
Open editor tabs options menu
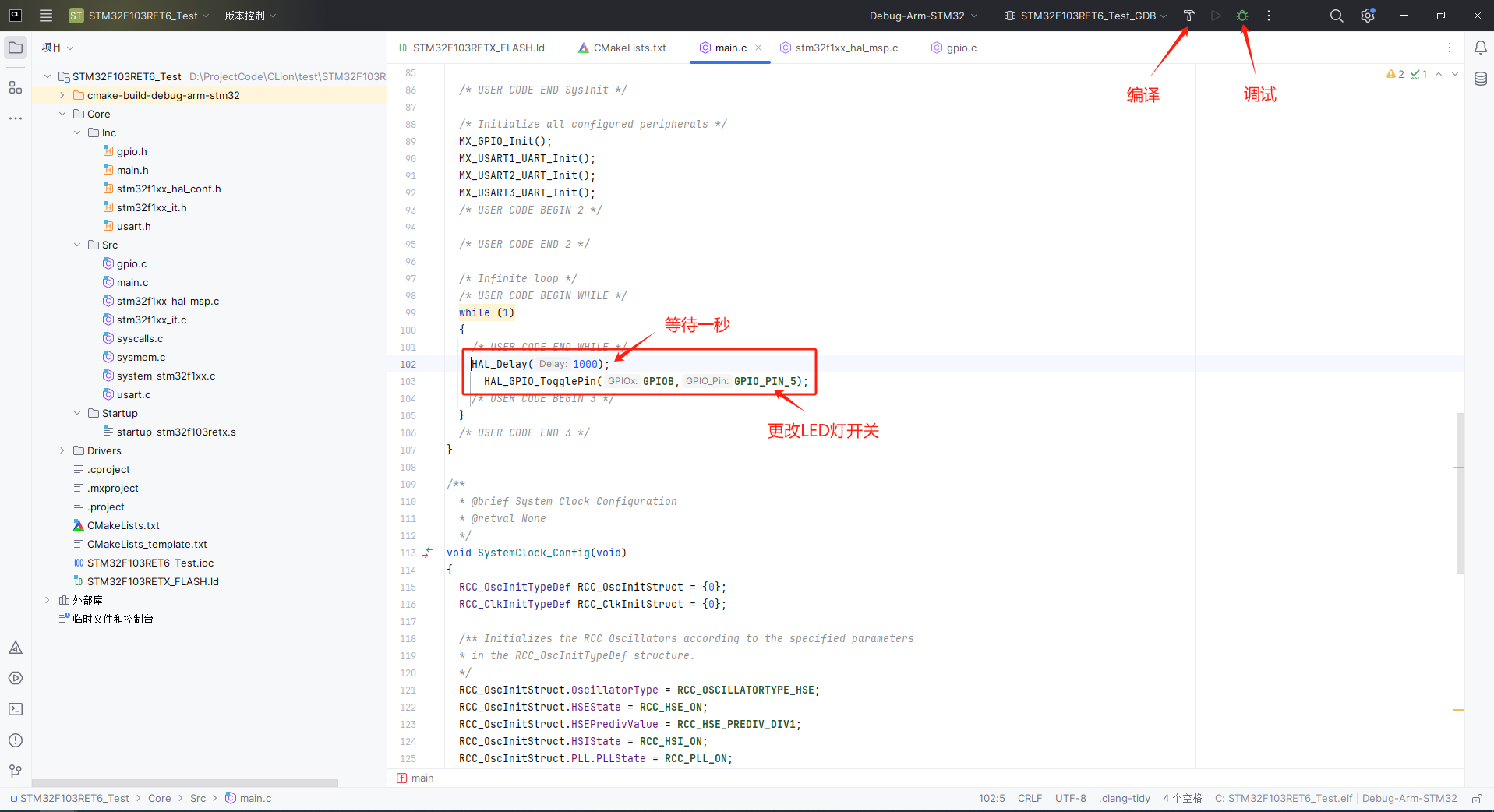[x=1450, y=48]
